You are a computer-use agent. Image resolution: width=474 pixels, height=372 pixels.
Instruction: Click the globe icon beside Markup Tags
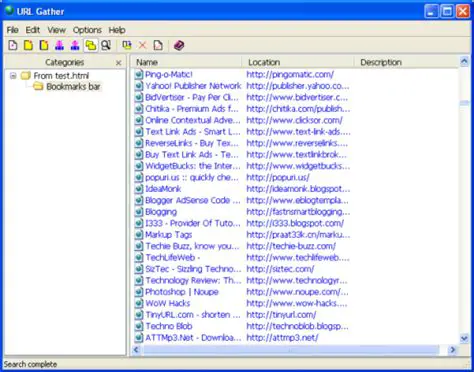pos(139,235)
